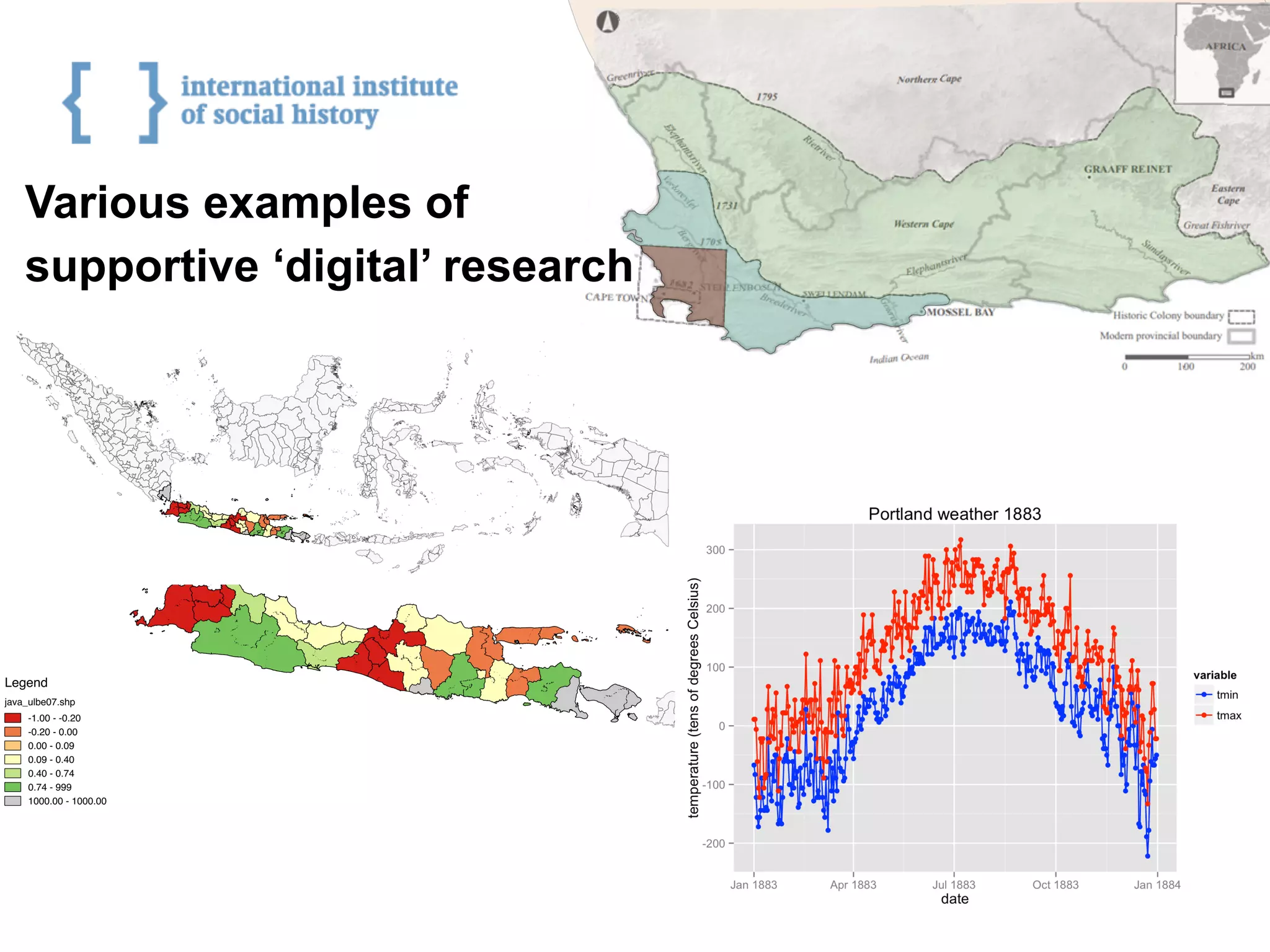Click the 'Portland weather 1883' chart title
The height and width of the screenshot is (952, 1270).
(954, 514)
